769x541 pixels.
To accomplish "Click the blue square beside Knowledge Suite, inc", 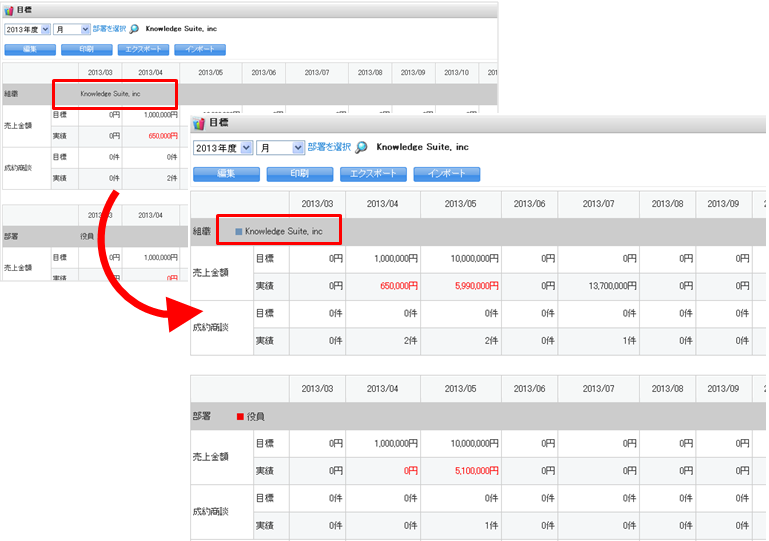I will (x=239, y=231).
